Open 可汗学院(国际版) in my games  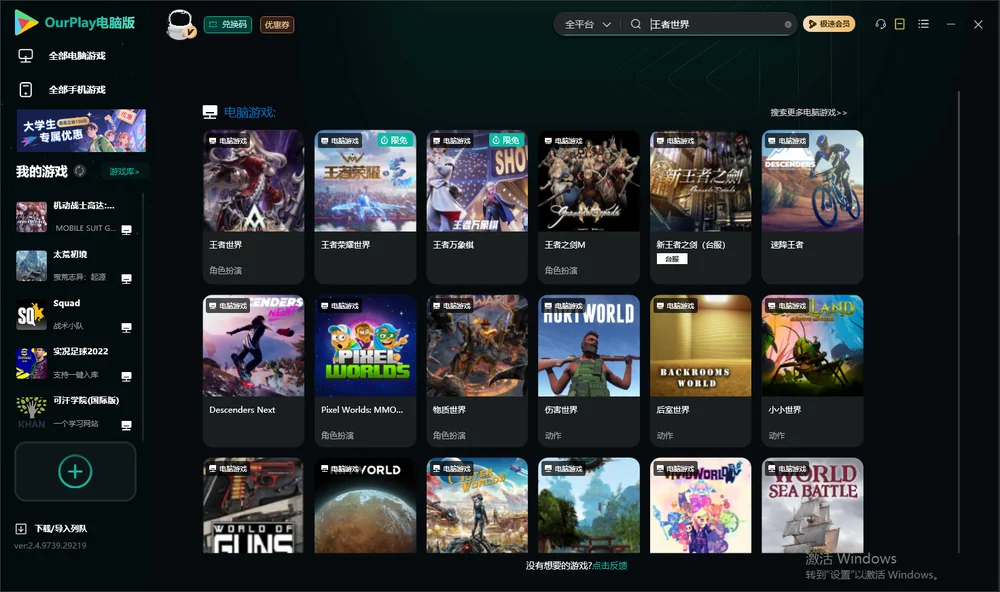point(75,411)
